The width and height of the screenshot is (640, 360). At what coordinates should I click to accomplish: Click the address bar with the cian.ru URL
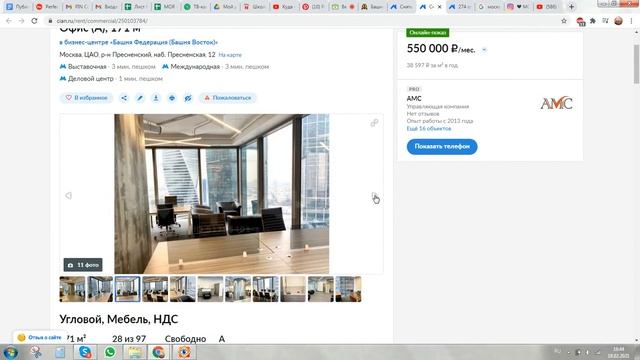[x=302, y=21]
